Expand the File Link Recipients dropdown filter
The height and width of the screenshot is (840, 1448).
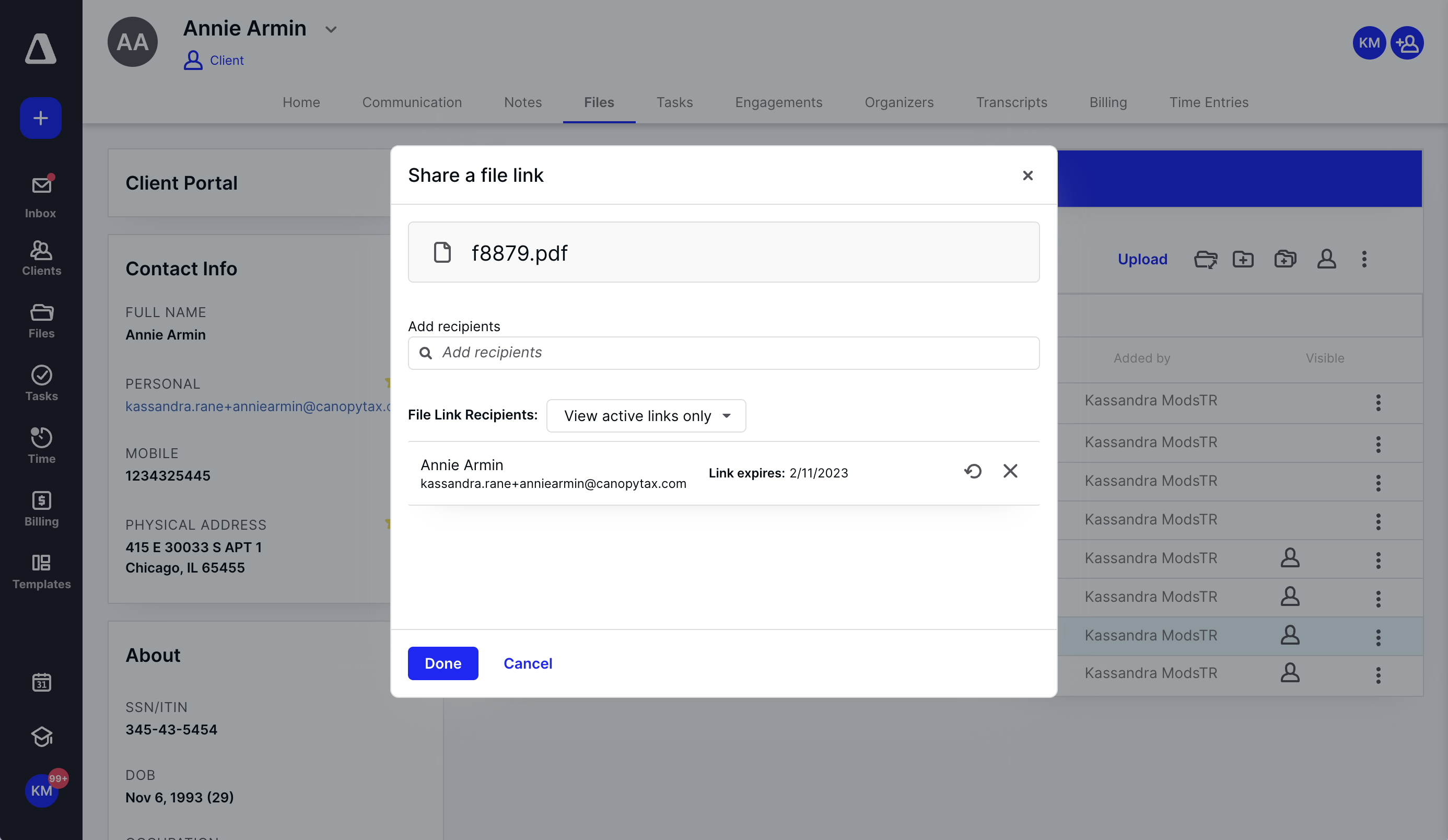pyautogui.click(x=646, y=415)
